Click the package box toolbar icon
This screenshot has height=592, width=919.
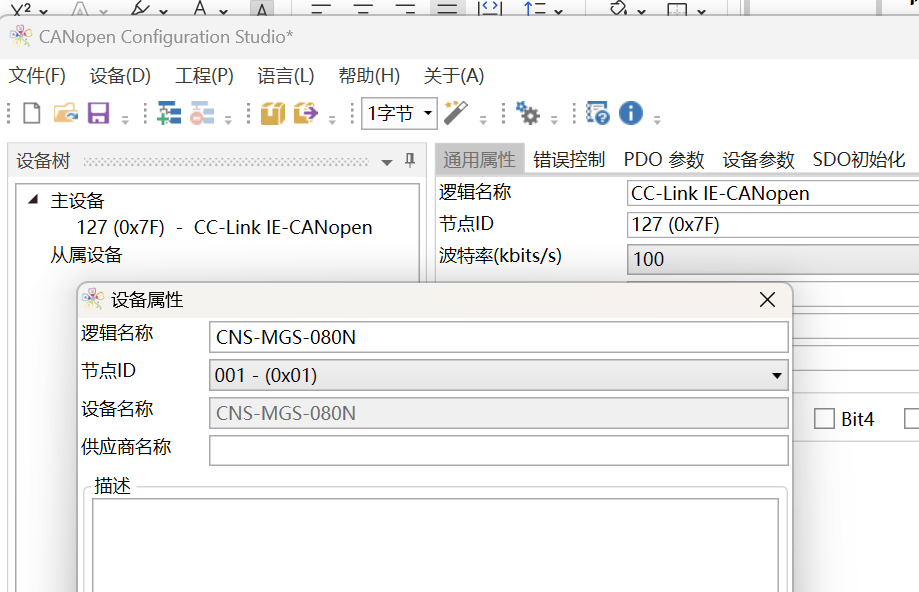[273, 113]
